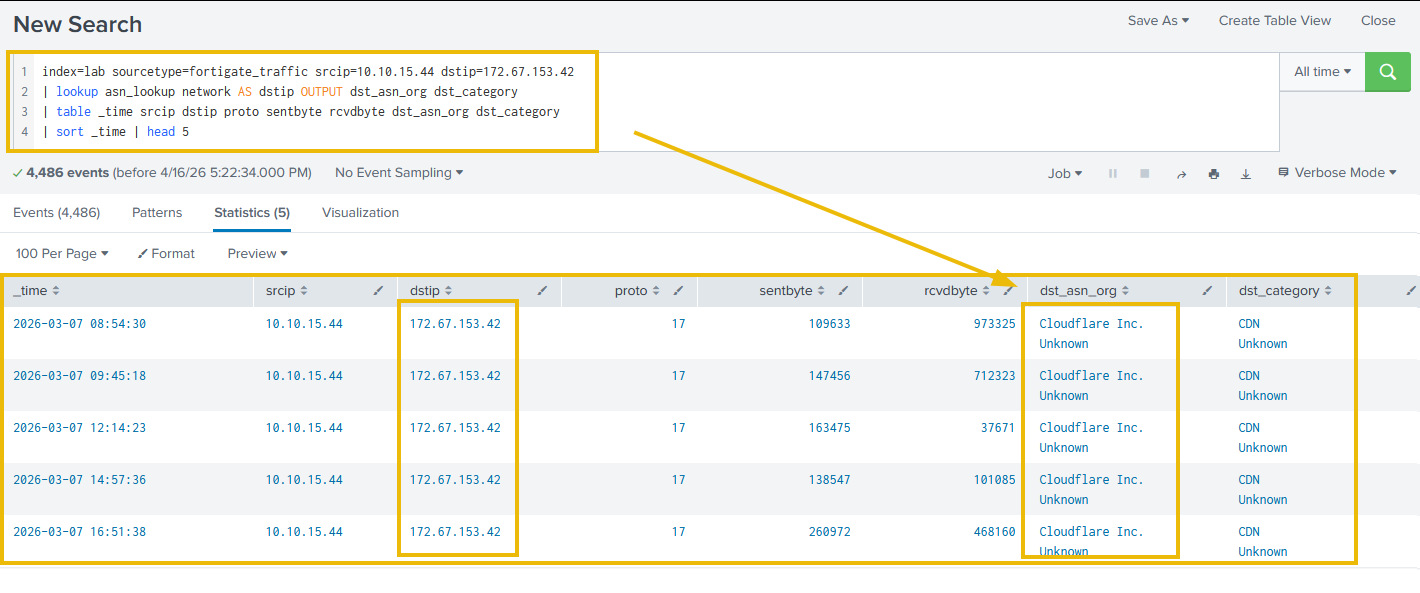
Task: Open the Format options menu
Action: tap(166, 254)
